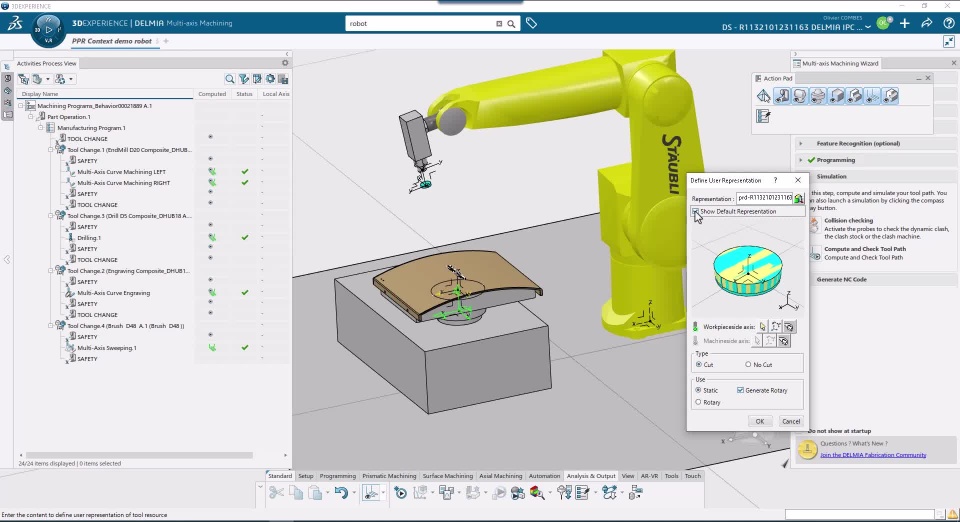Image resolution: width=960 pixels, height=522 pixels.
Task: Open the Add (plus) menu in top bar
Action: [x=905, y=23]
